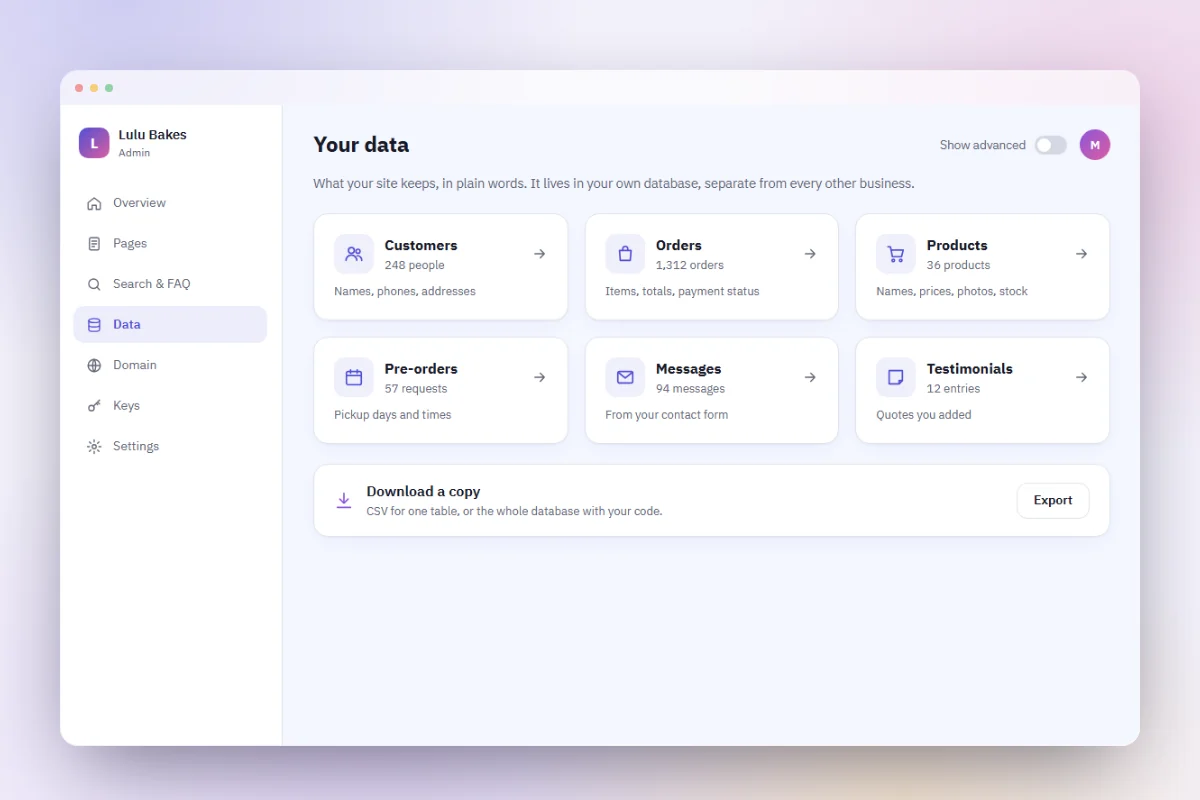This screenshot has height=800, width=1200.
Task: Open the M user avatar
Action: [1095, 145]
